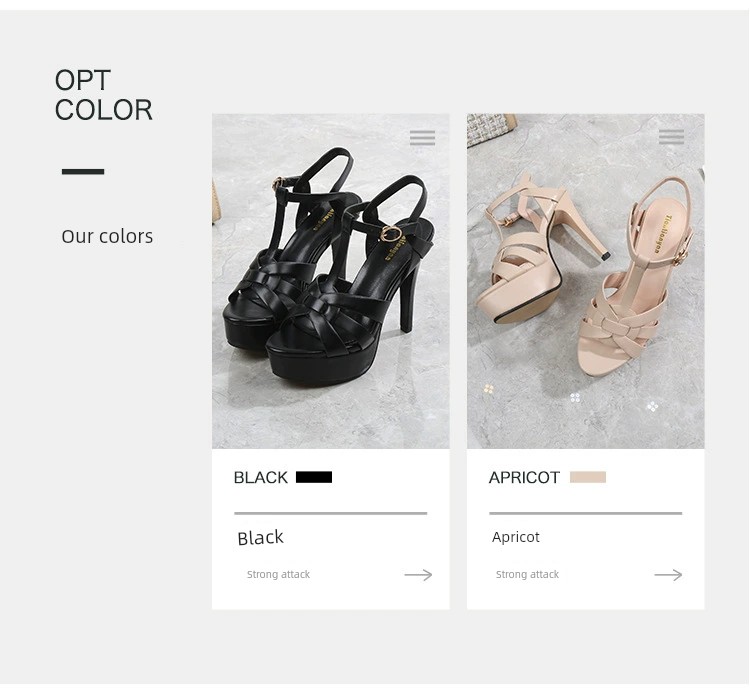Click "Strong attack" text under Apricot
750x695 pixels.
point(527,575)
